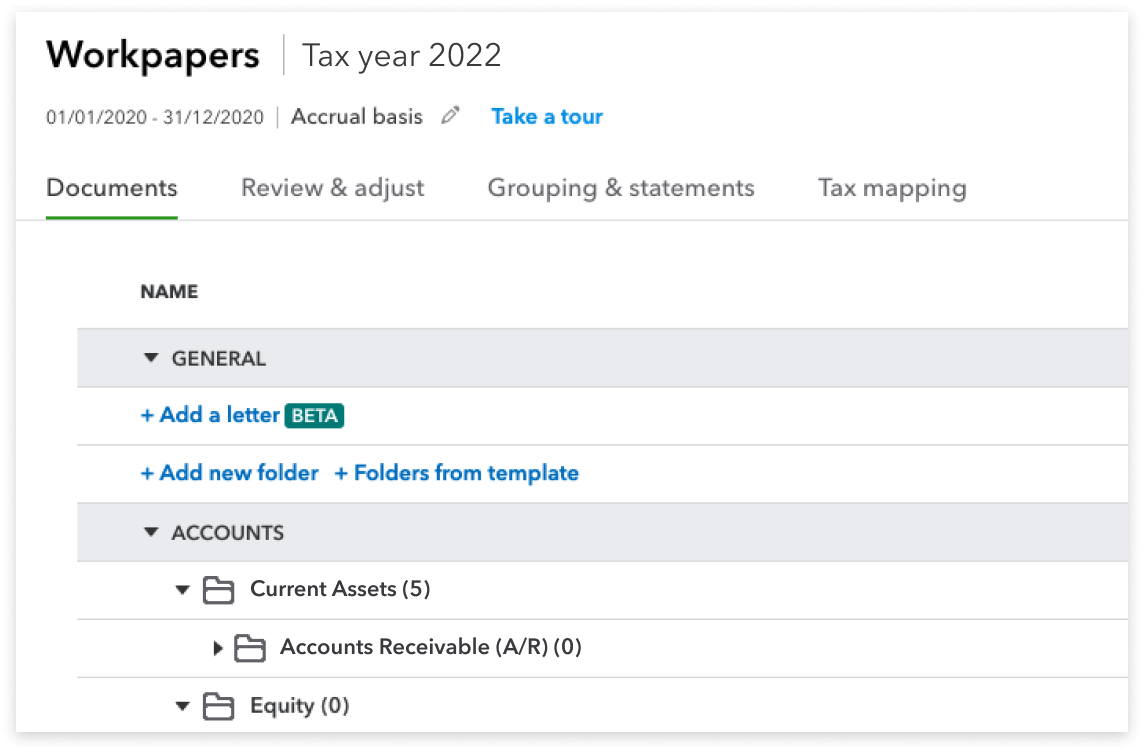
Task: Collapse the GENERAL section
Action: (151, 358)
